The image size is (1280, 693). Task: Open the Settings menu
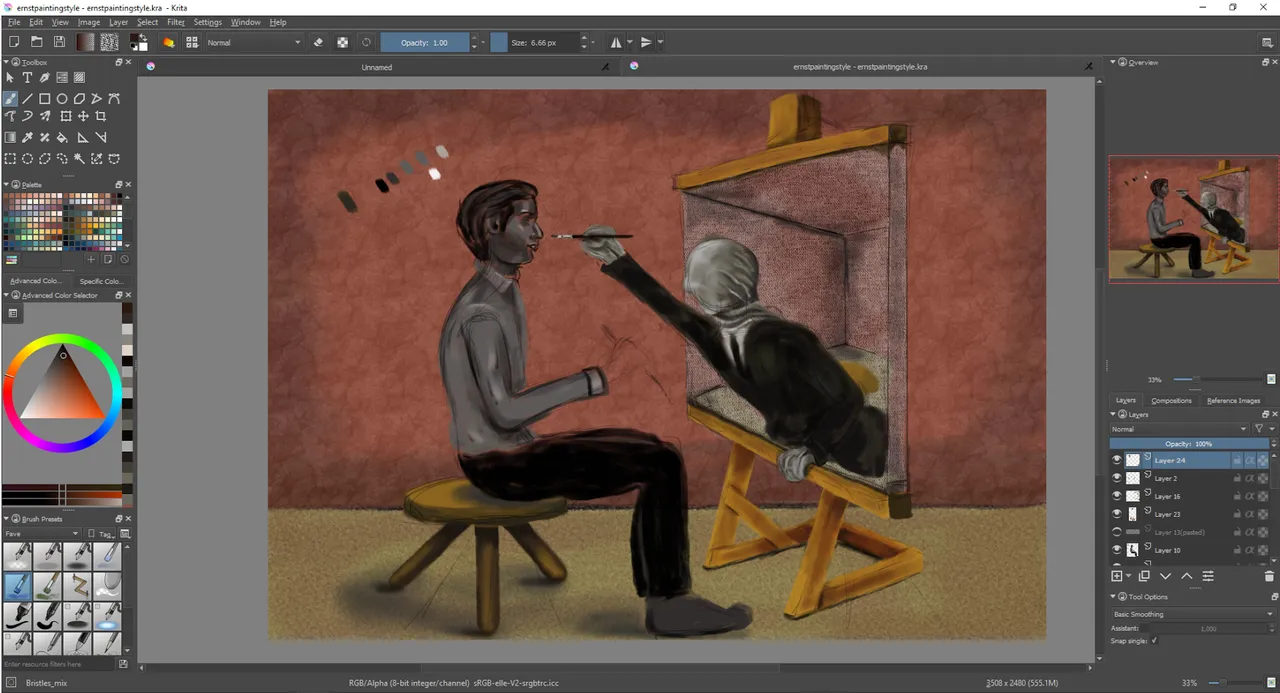tap(208, 22)
